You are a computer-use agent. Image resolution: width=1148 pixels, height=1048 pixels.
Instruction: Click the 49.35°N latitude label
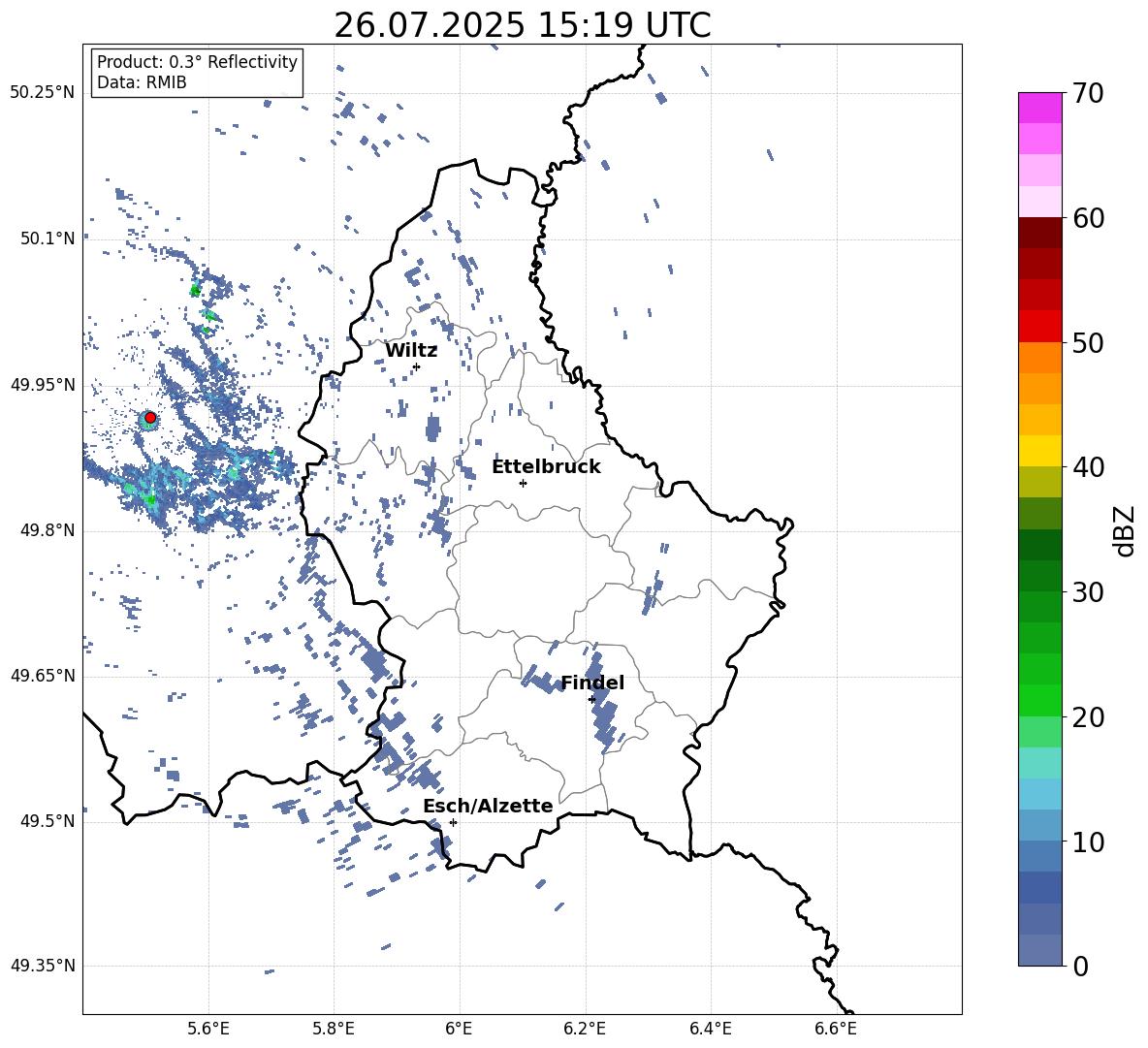point(43,966)
